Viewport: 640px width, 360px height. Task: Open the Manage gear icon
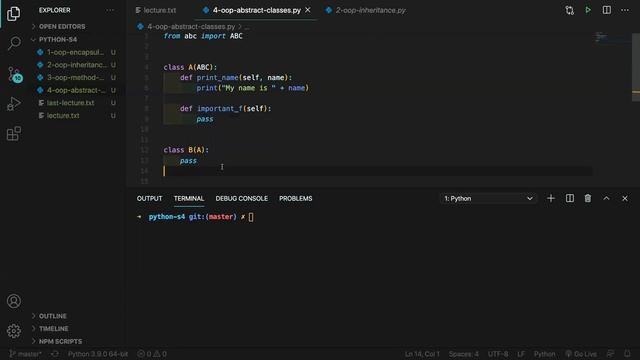[14, 331]
